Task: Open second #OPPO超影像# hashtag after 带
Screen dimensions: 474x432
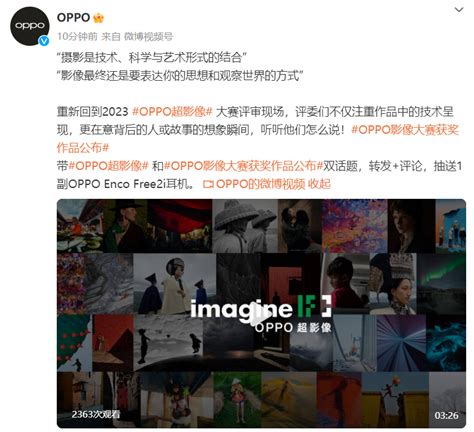Action: [x=108, y=166]
